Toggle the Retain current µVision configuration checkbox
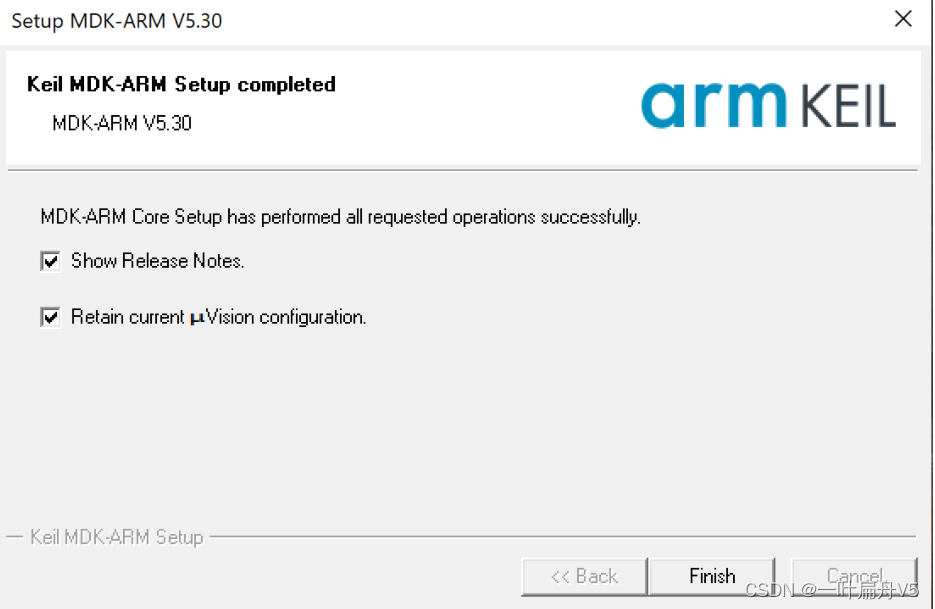The image size is (935, 609). [x=51, y=317]
